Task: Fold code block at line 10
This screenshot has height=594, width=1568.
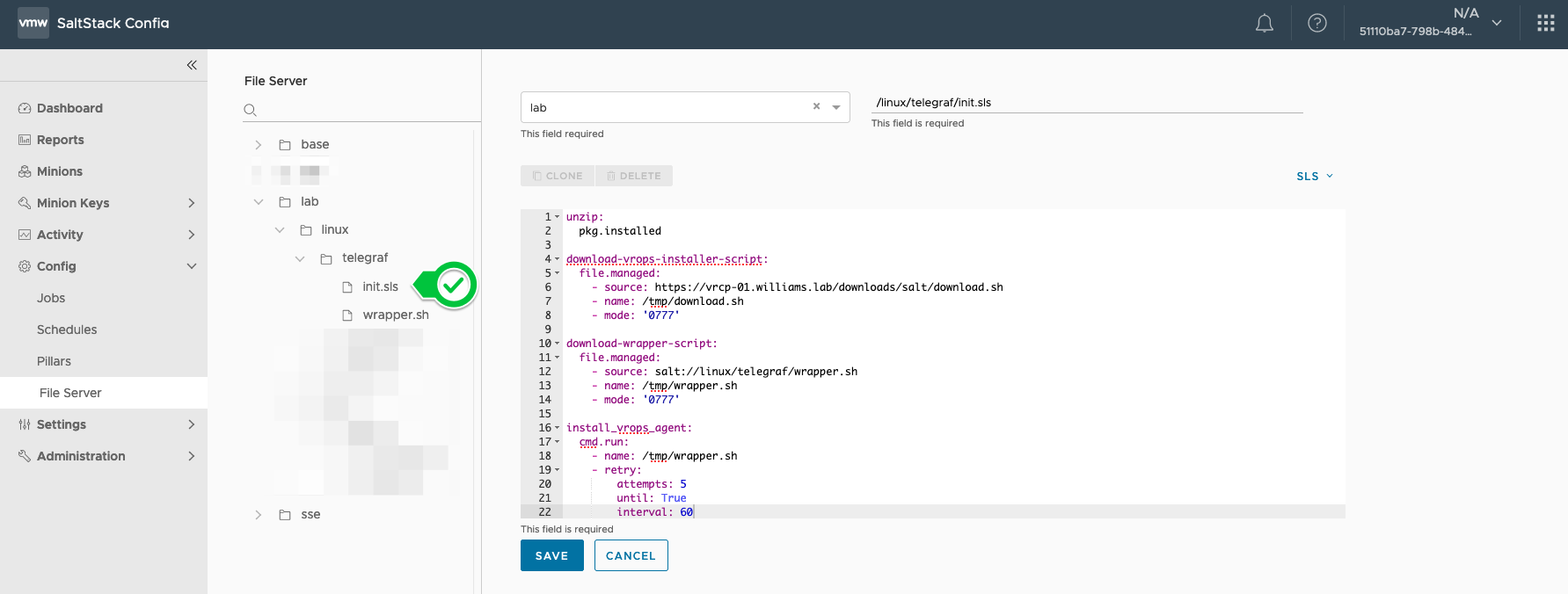Action: (x=557, y=344)
